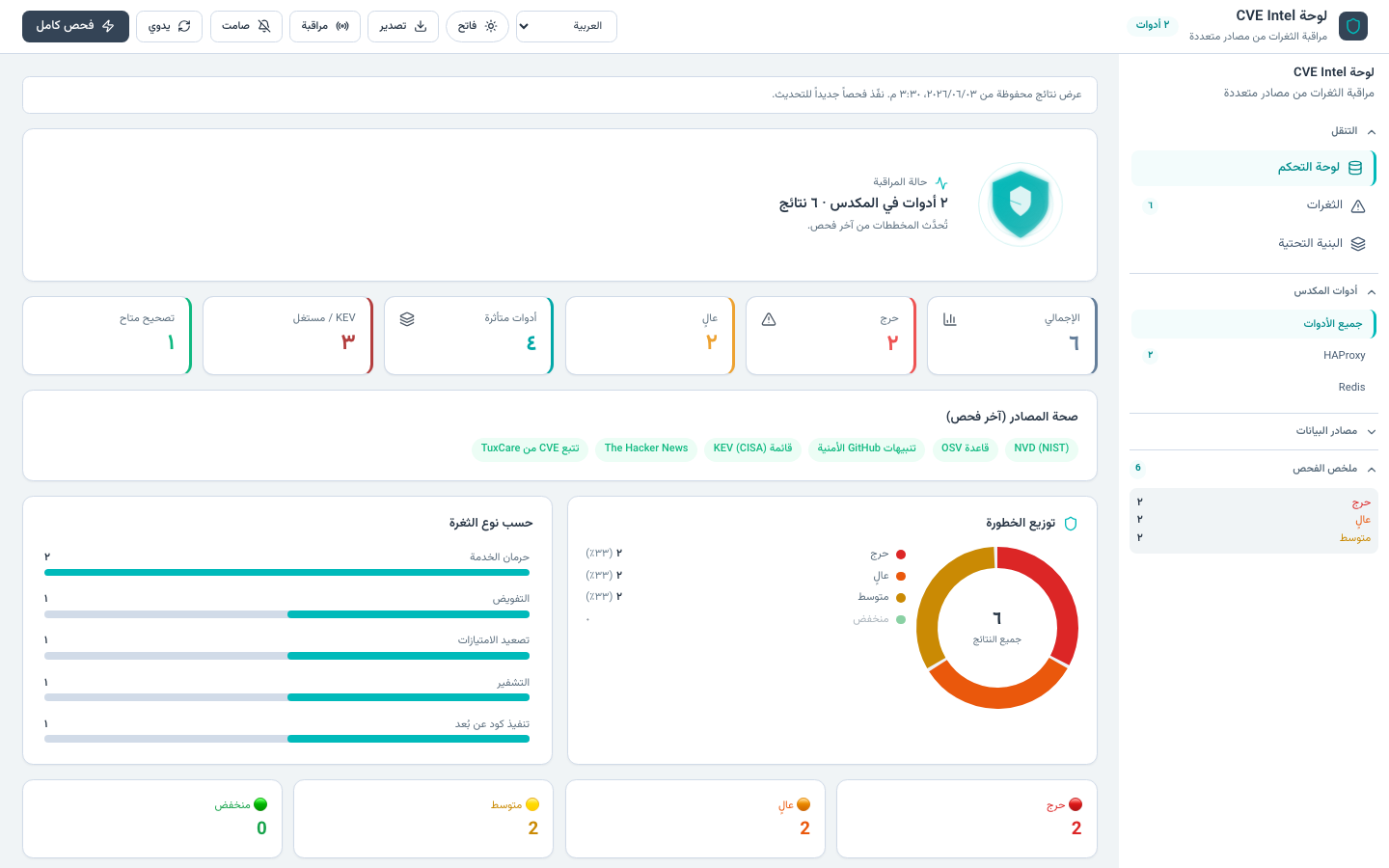Viewport: 1389px width, 868px height.
Task: Click the pulse icon next to حالة المراقبة
Action: tap(941, 182)
